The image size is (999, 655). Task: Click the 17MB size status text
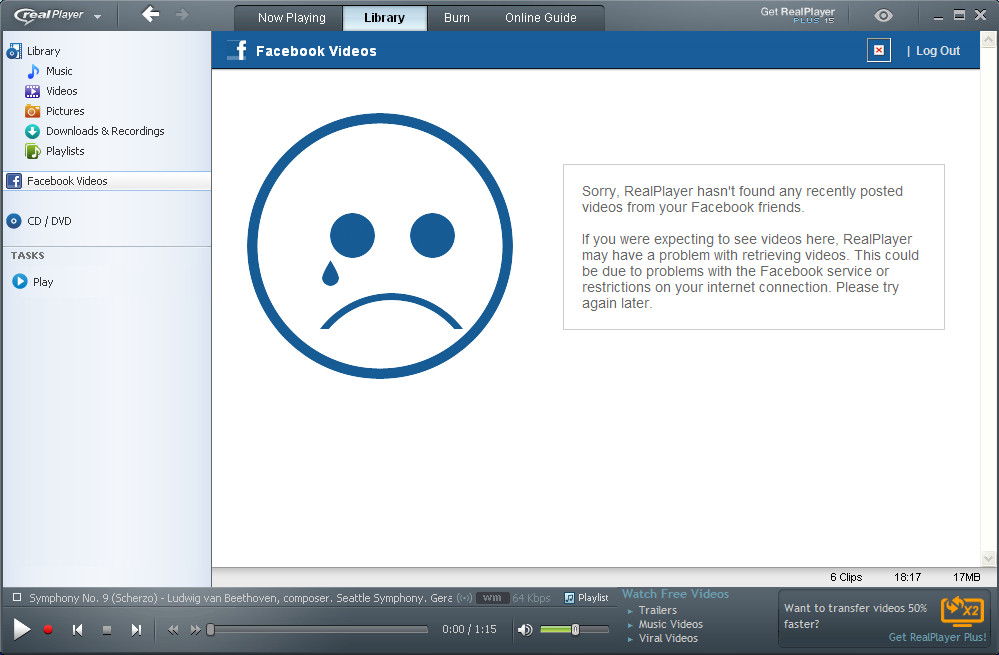(x=967, y=577)
